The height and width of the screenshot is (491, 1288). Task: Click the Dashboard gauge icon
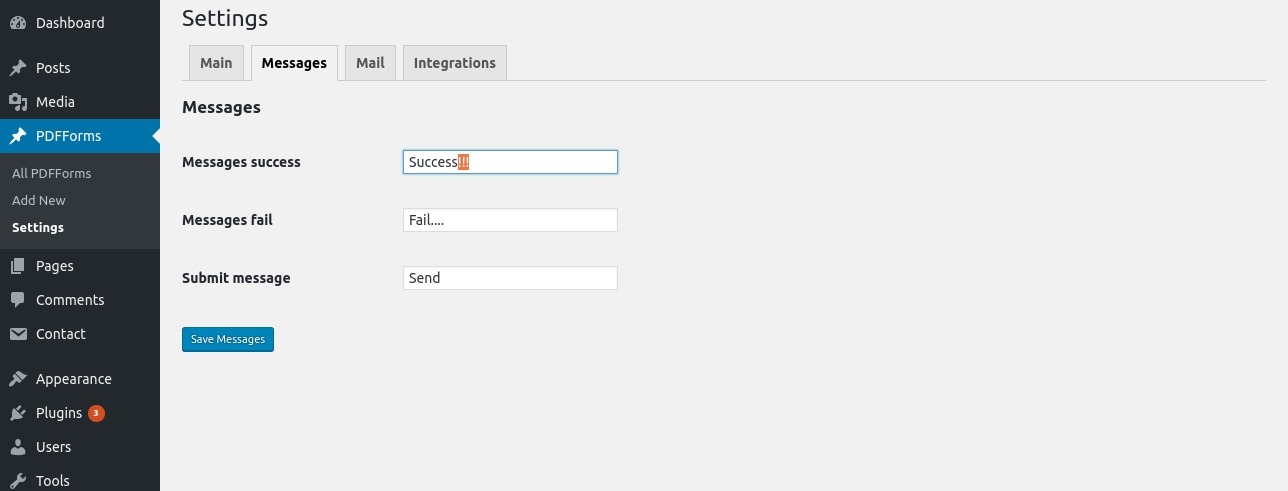tap(18, 23)
